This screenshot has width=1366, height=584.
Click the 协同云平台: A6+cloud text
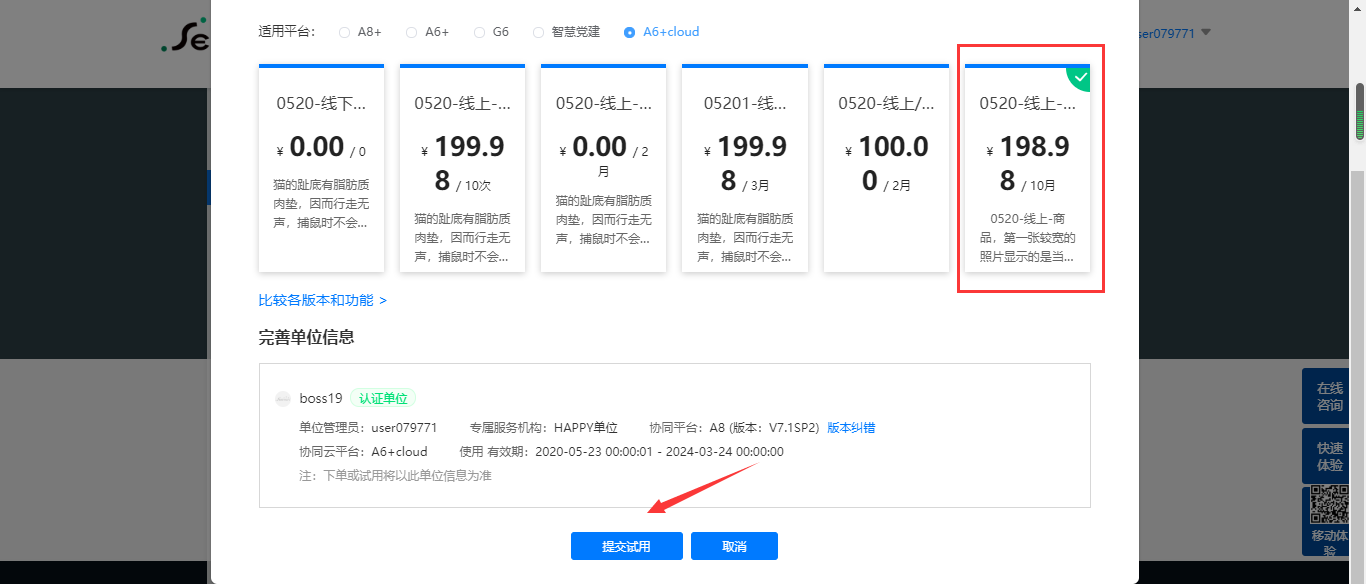tap(363, 452)
